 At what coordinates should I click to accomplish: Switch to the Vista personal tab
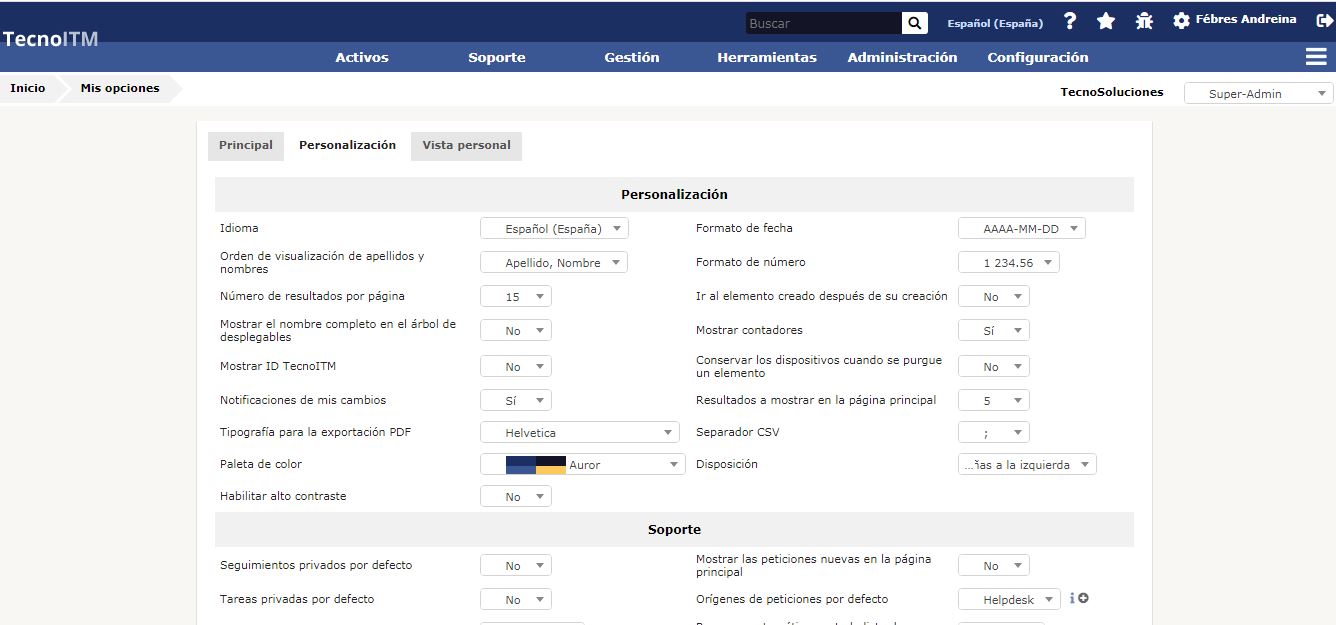(x=466, y=145)
